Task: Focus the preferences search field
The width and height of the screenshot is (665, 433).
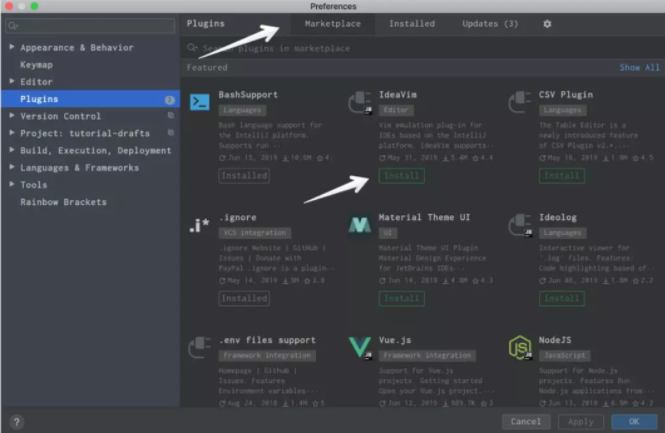Action: [x=90, y=26]
